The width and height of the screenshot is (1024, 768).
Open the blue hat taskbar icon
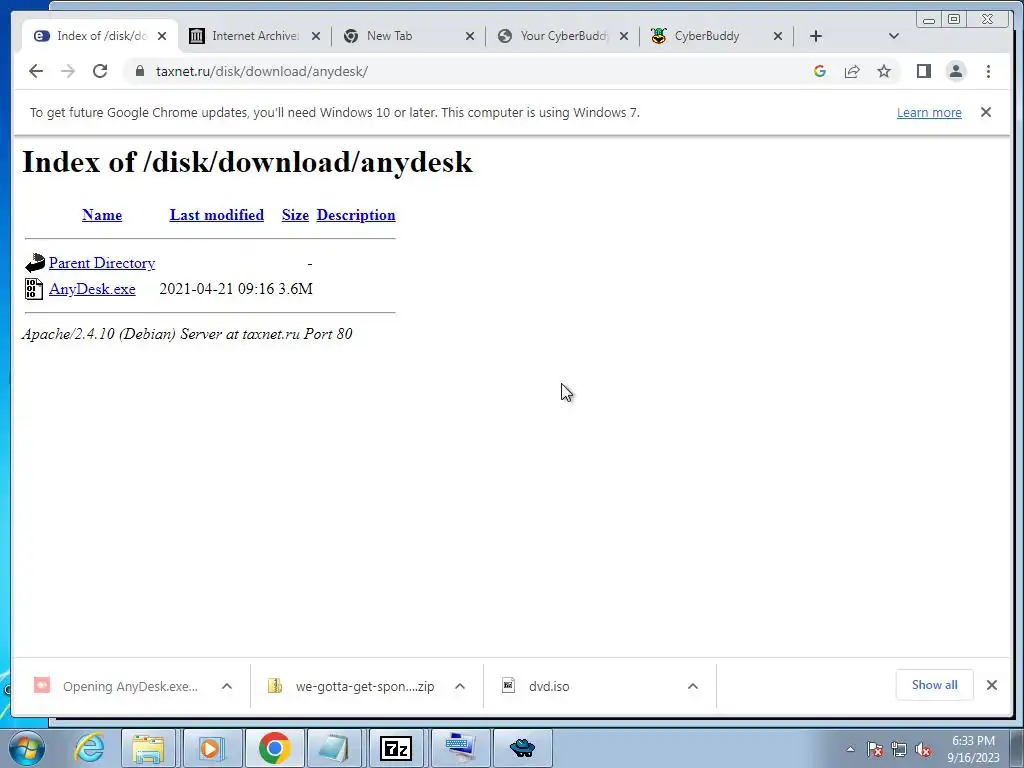[522, 748]
